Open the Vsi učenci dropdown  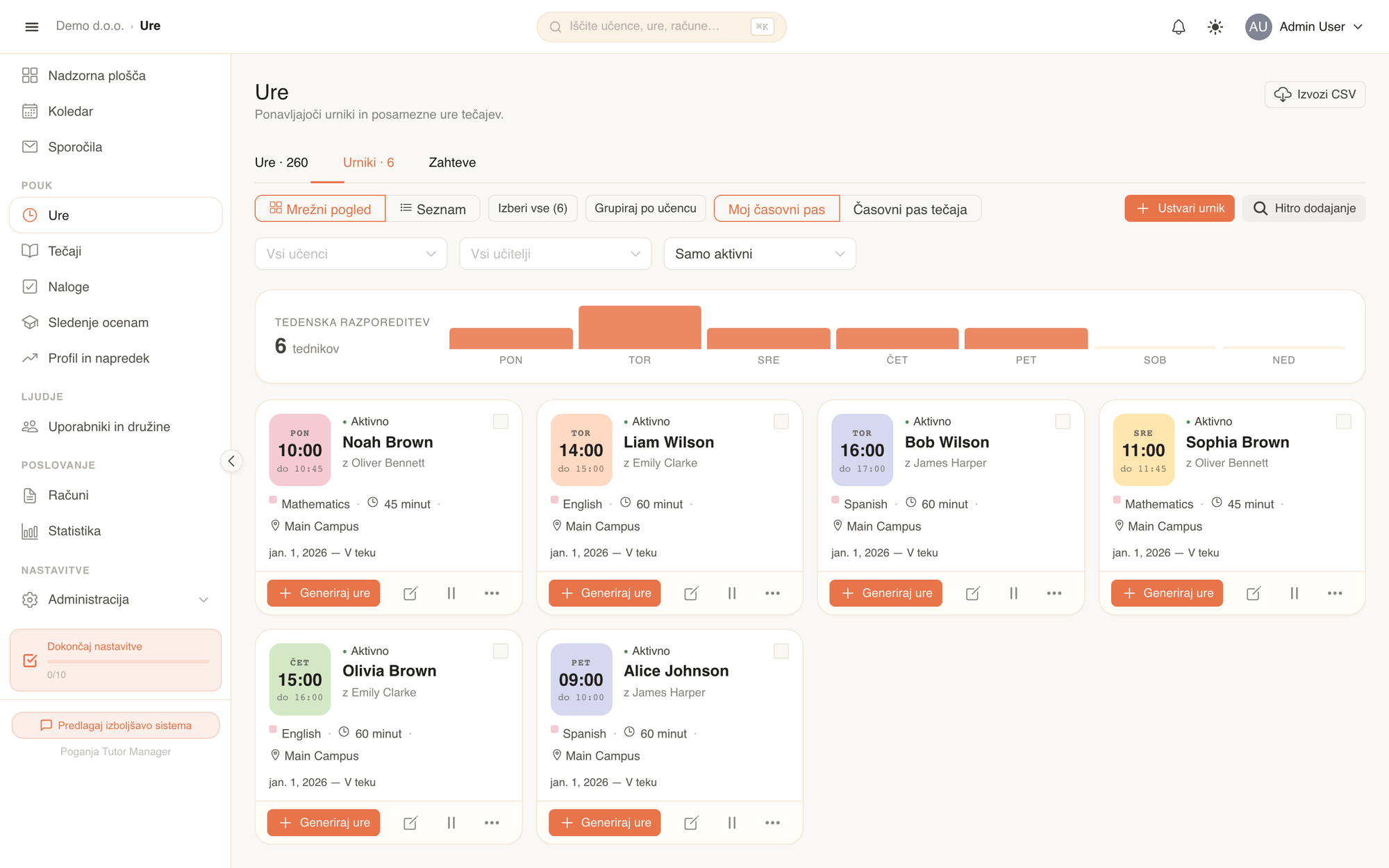[x=351, y=254]
